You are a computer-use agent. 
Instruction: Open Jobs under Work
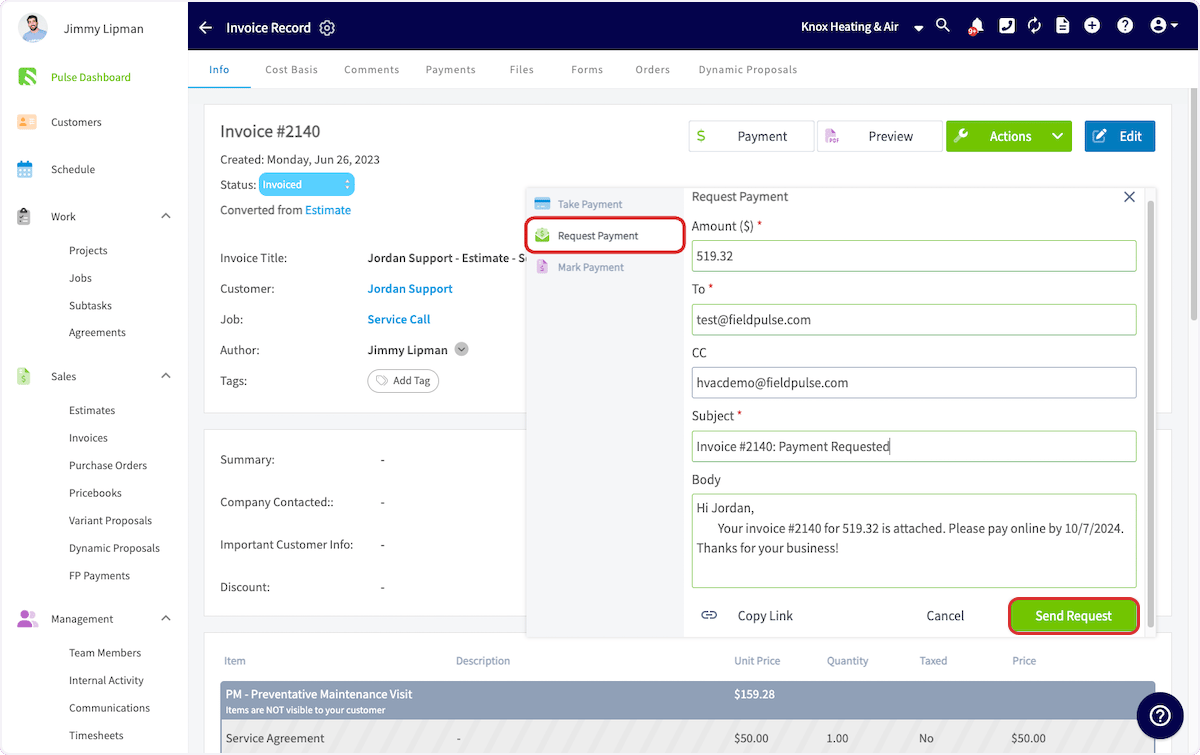[80, 278]
